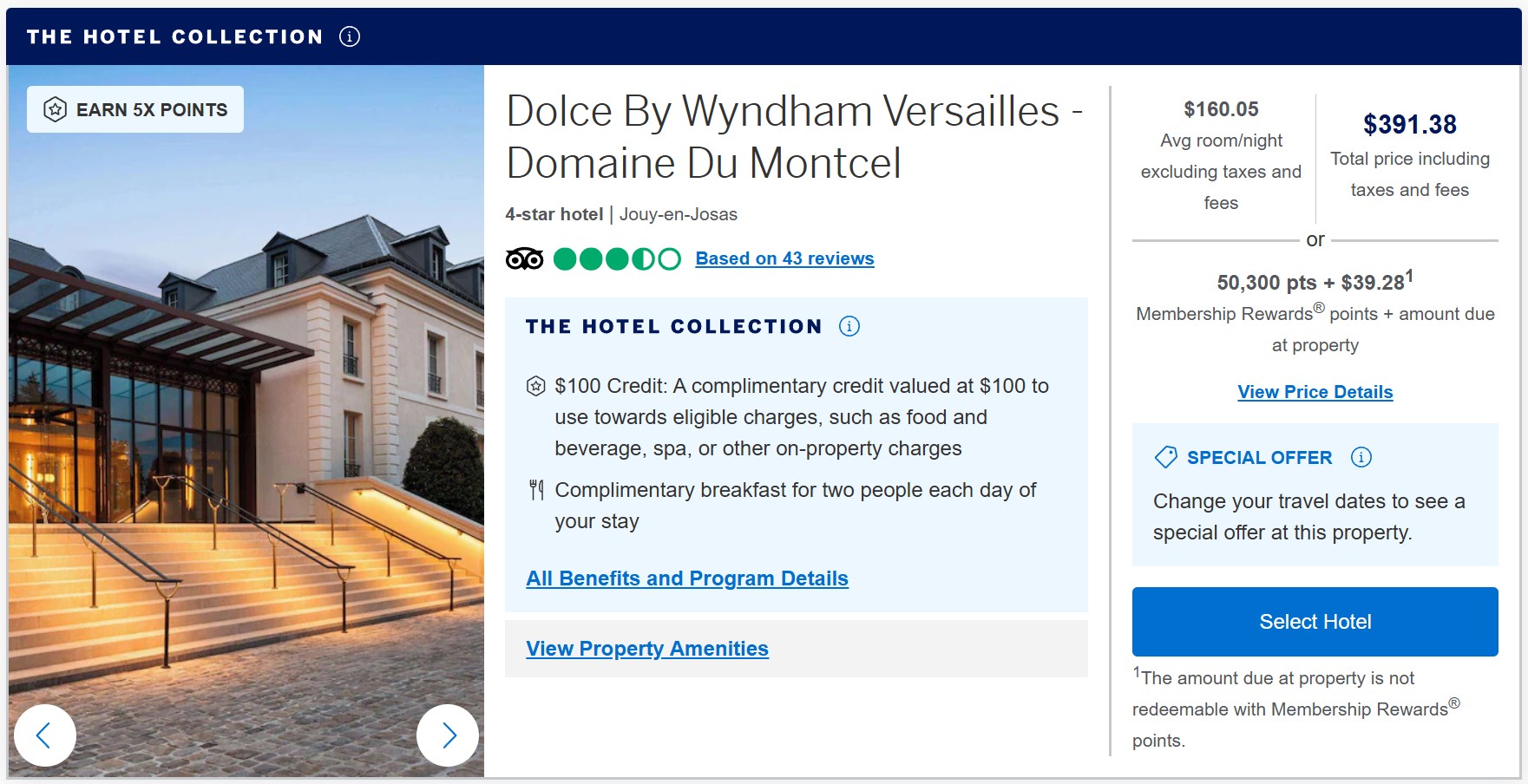Image resolution: width=1528 pixels, height=784 pixels.
Task: Click the previous photo arrow
Action: (x=44, y=735)
